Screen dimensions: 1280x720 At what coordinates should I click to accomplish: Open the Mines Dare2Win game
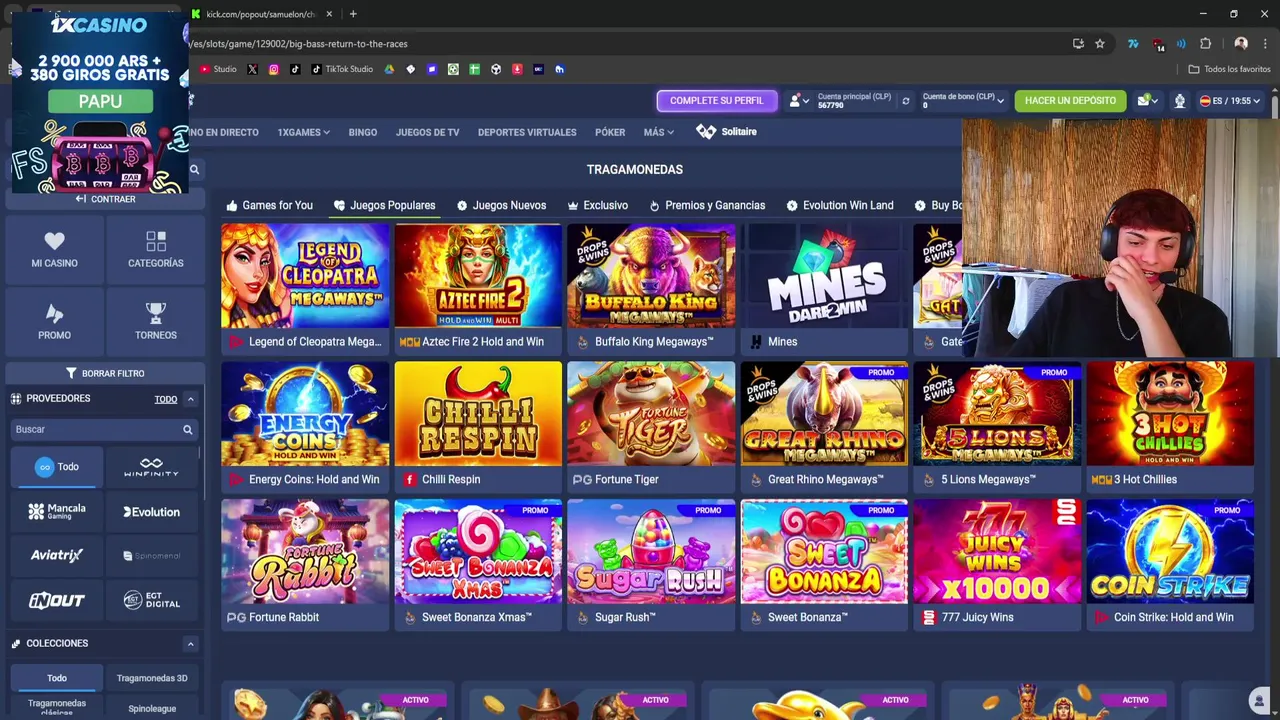(824, 288)
